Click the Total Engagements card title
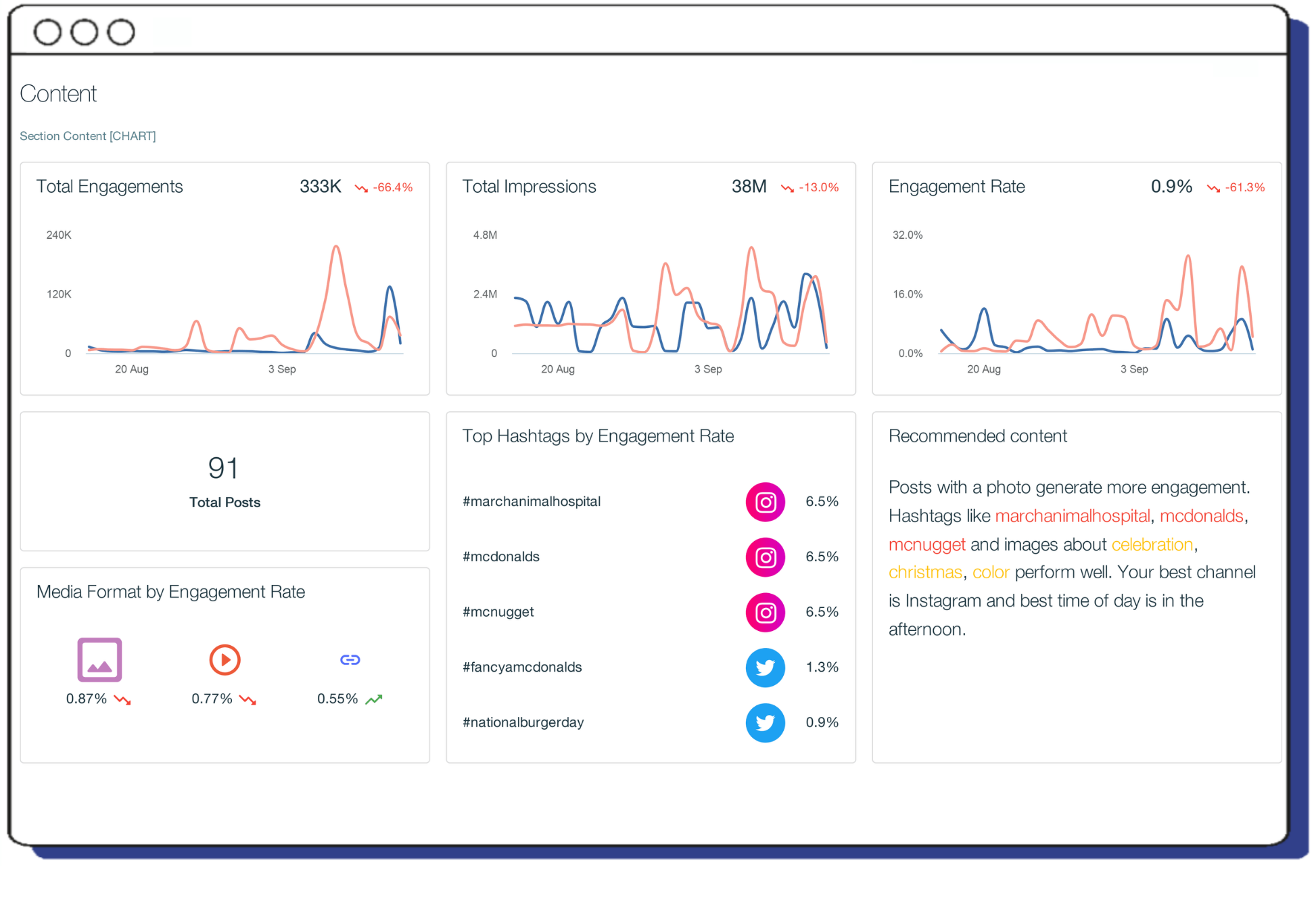 pyautogui.click(x=110, y=187)
